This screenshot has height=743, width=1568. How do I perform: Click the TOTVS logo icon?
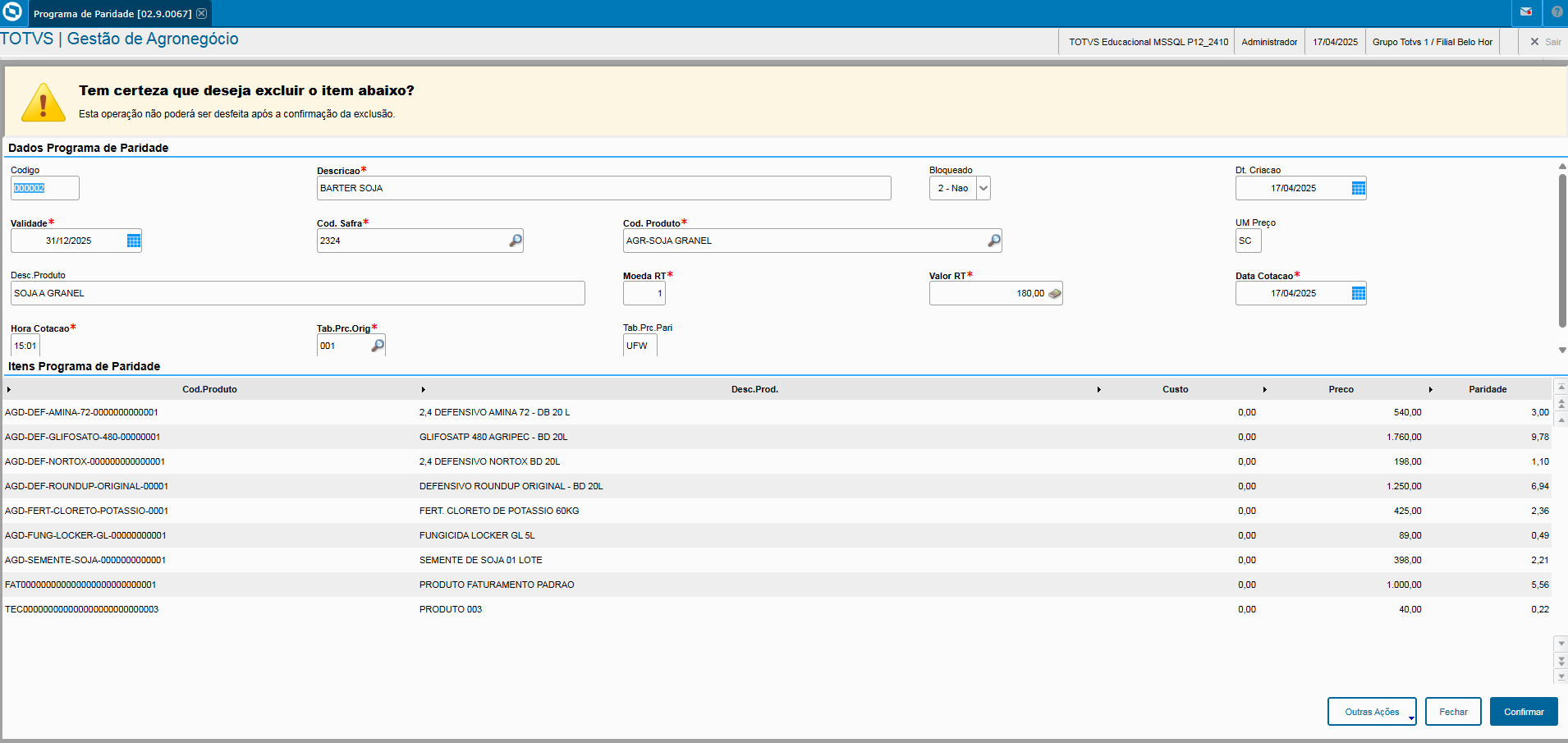12,12
